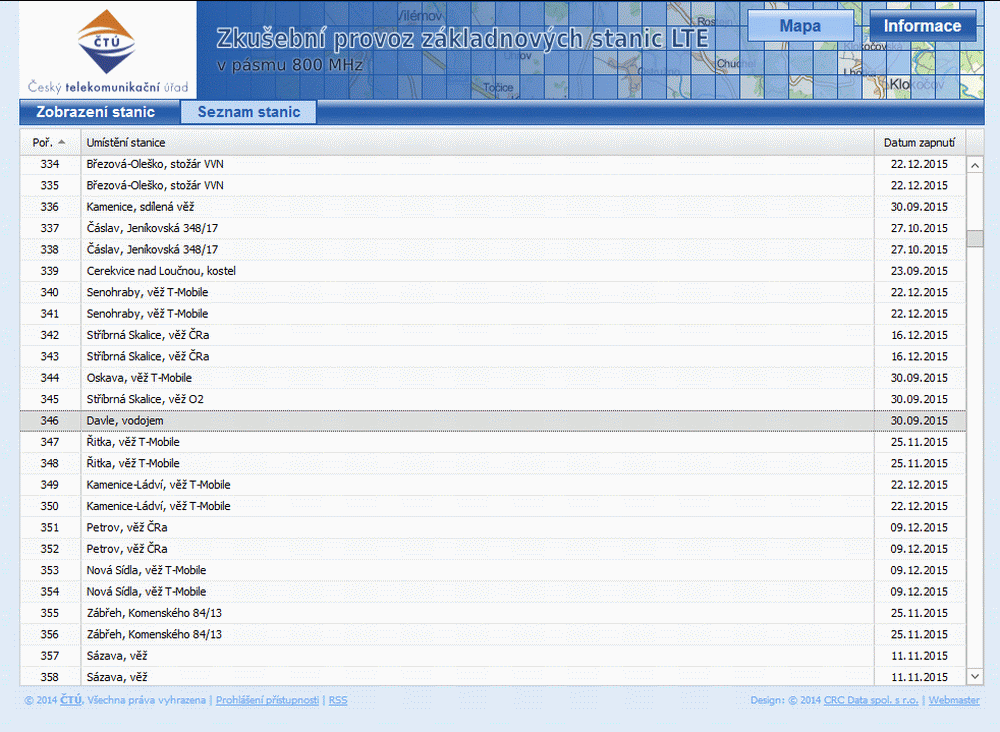1000x732 pixels.
Task: Select row Oskava, věž T-Mobile
Action: 493,378
